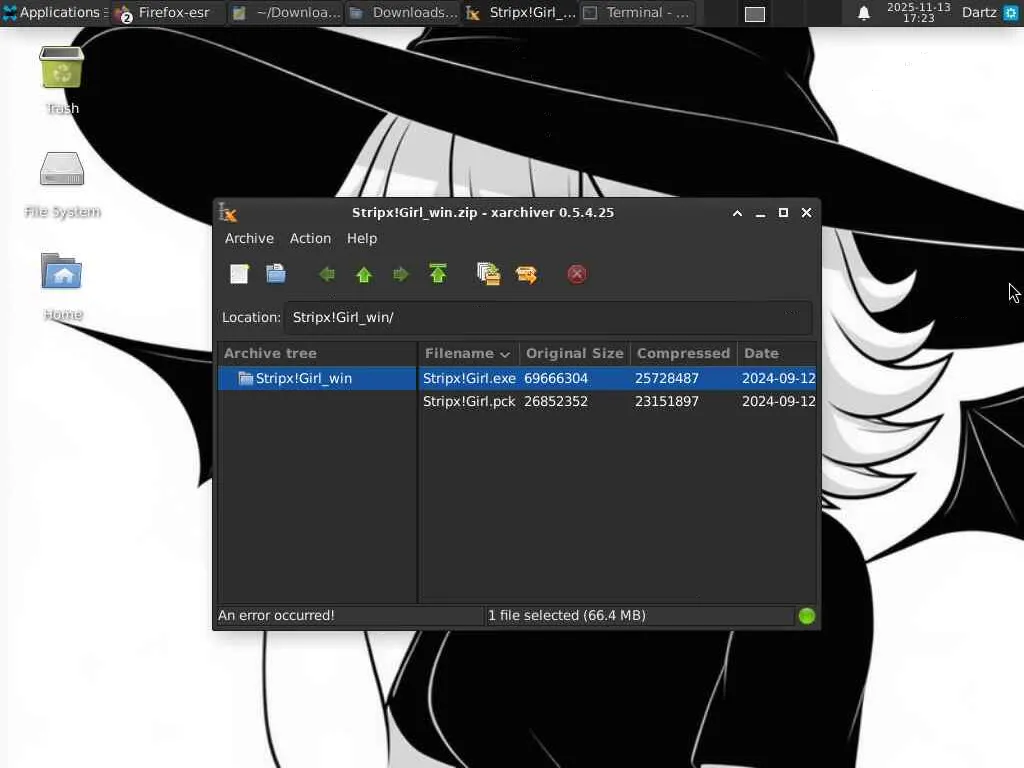Screen dimensions: 1024x768
Task: Click the size value 26852352
Action: 556,401
